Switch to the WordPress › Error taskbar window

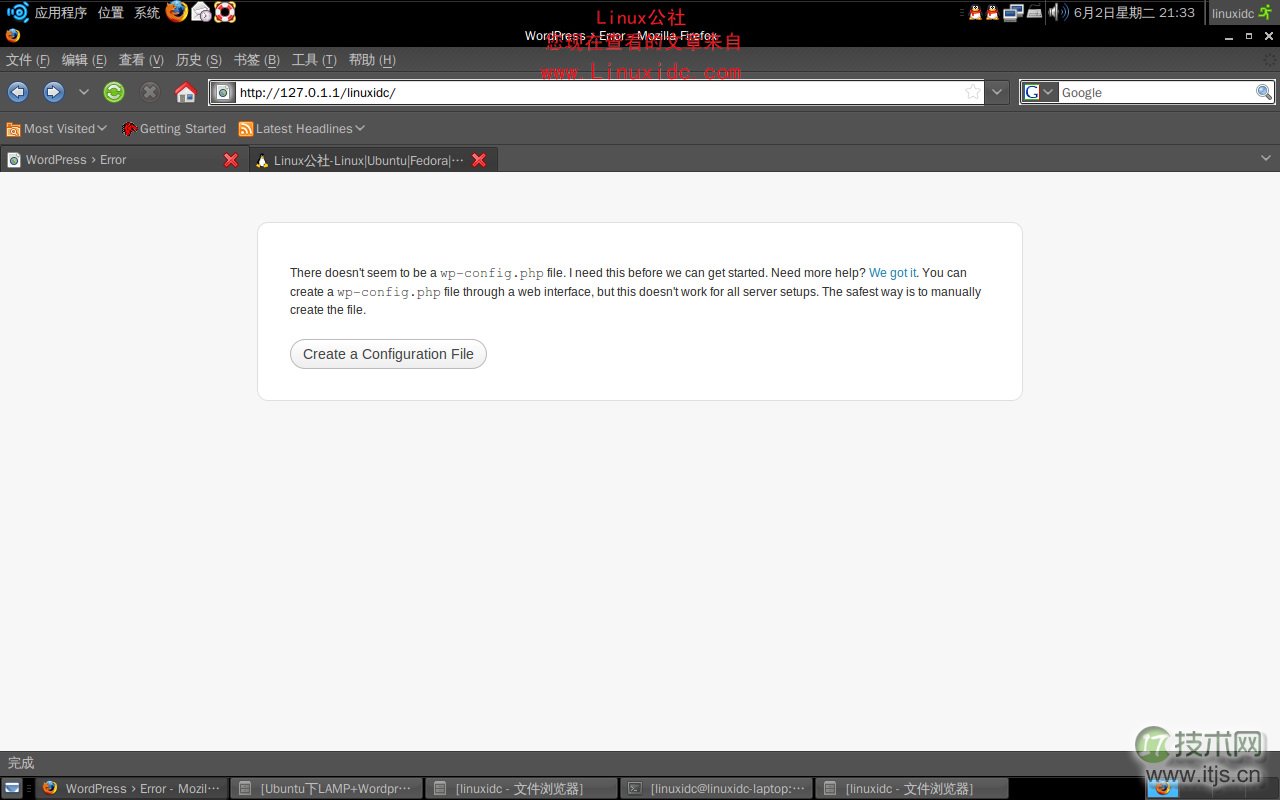point(131,788)
